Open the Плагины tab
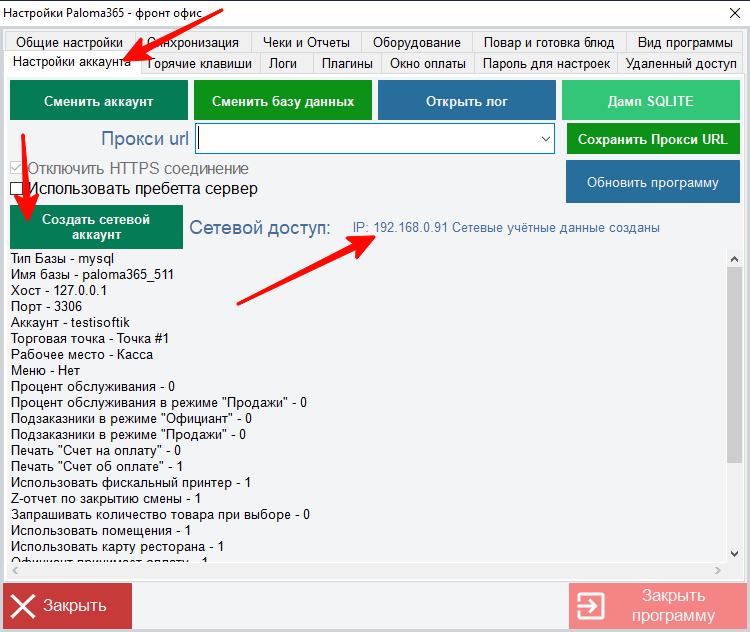The image size is (750, 632). click(347, 63)
